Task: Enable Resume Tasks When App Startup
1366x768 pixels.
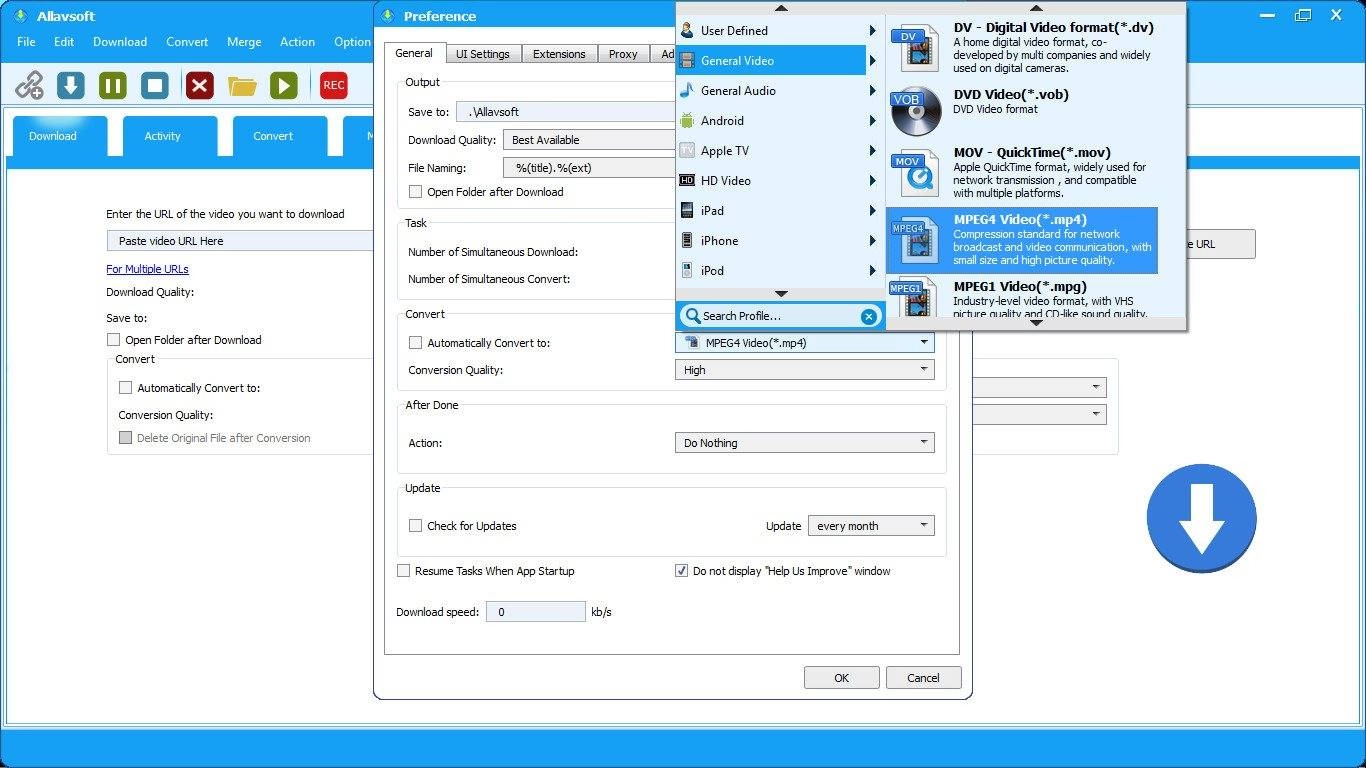Action: point(404,571)
